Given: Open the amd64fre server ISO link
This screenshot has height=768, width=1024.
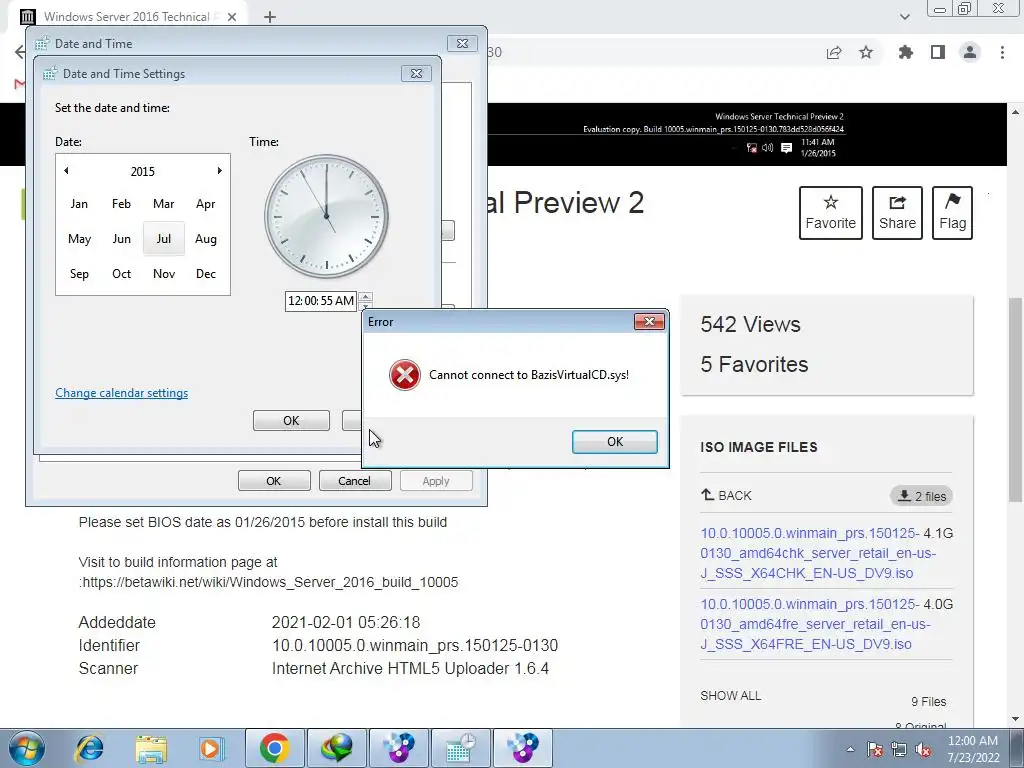Looking at the screenshot, I should [x=816, y=624].
